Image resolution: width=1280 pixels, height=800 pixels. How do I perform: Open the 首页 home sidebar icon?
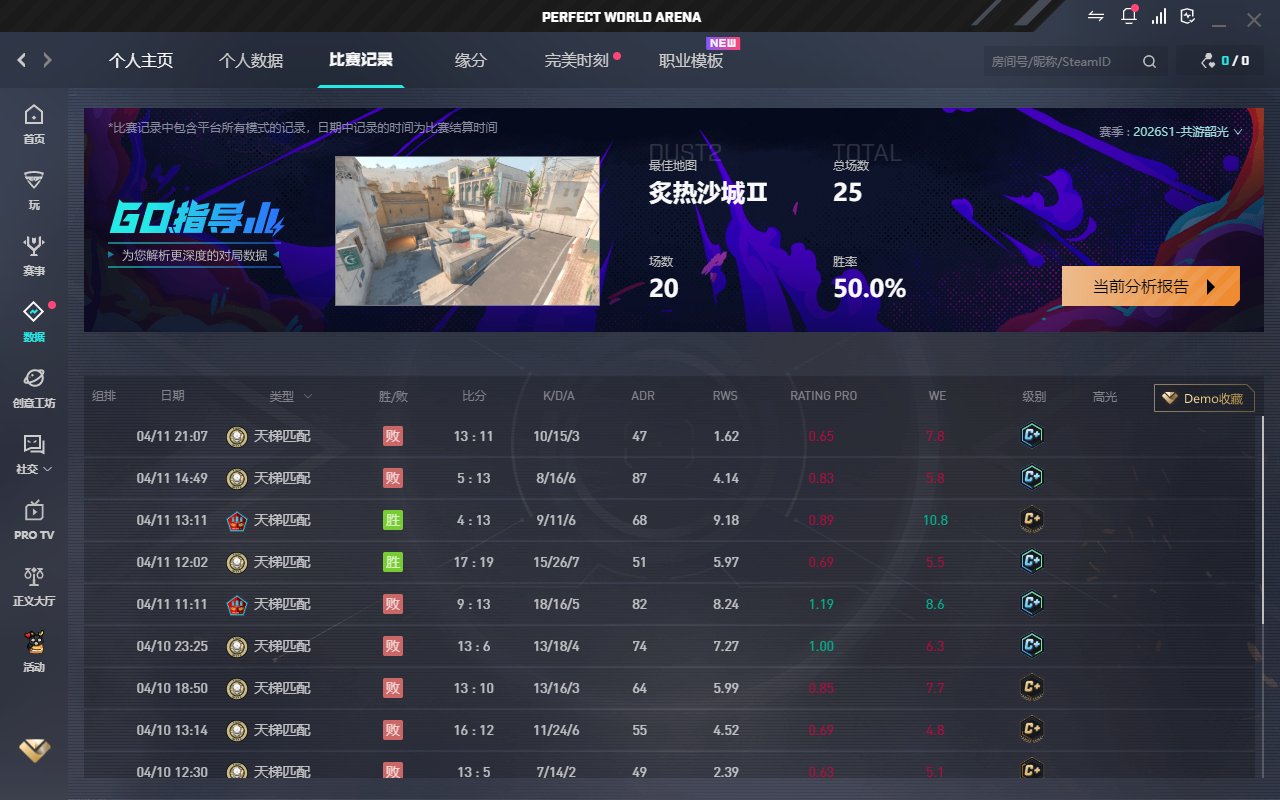34,123
